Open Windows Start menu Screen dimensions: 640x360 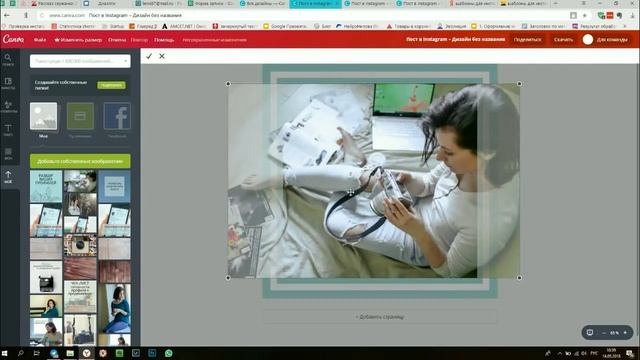[5, 353]
